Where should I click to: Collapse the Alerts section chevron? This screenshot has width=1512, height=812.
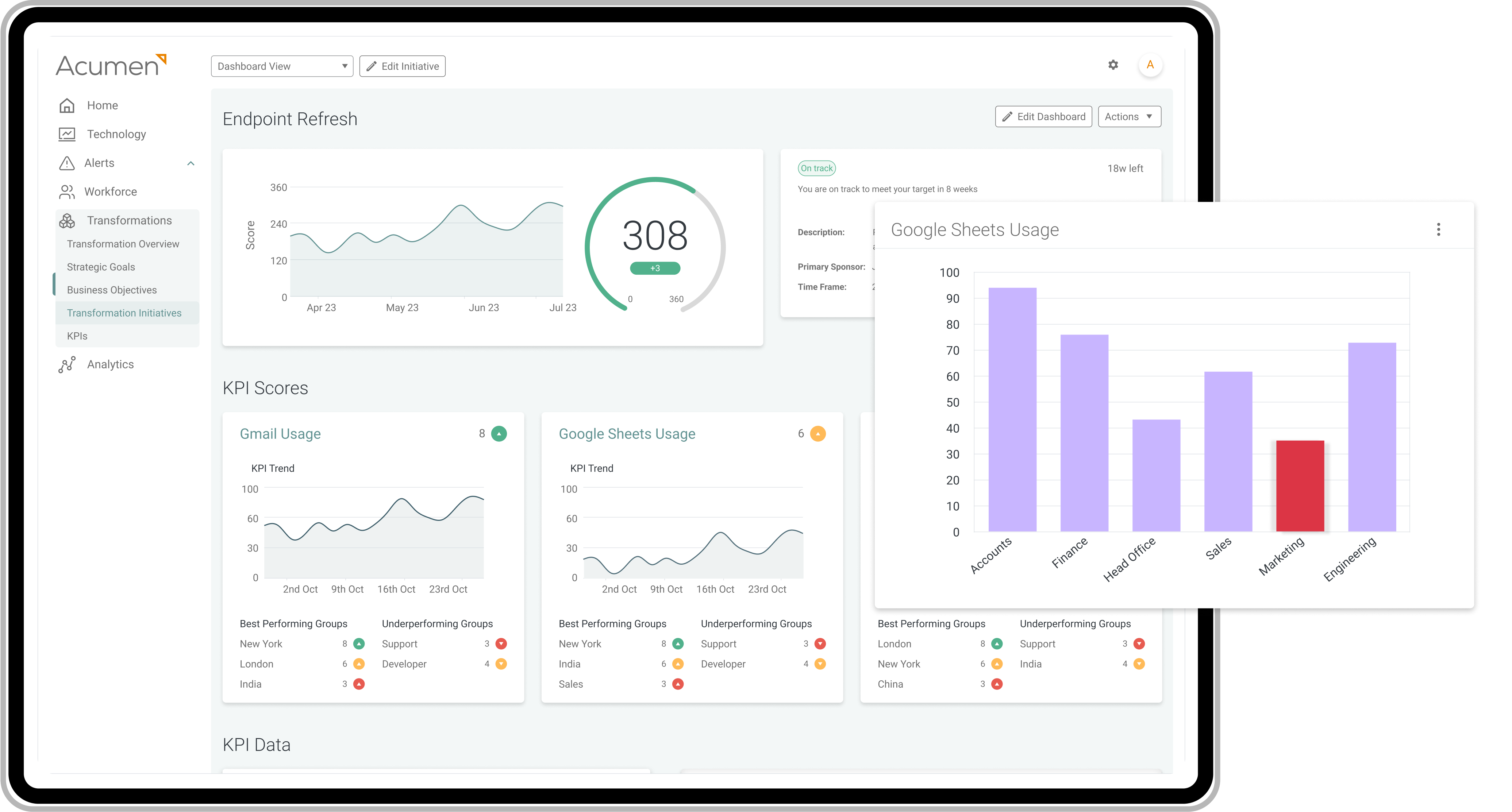[190, 163]
